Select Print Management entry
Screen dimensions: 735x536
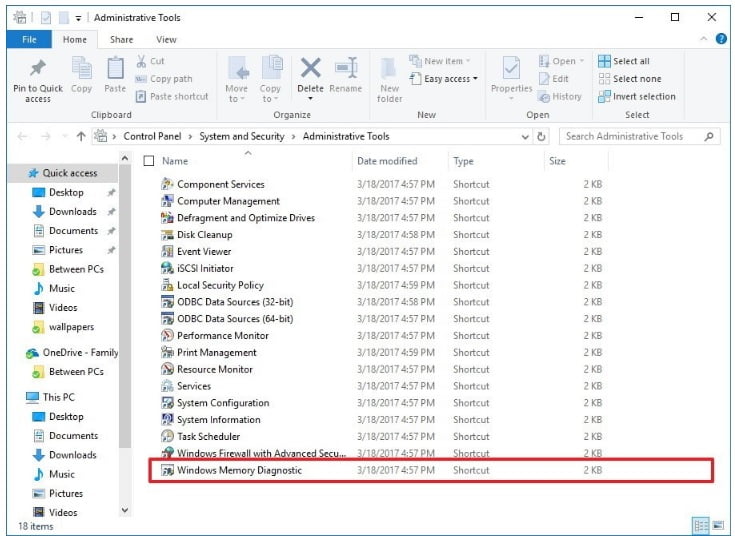[382, 352]
